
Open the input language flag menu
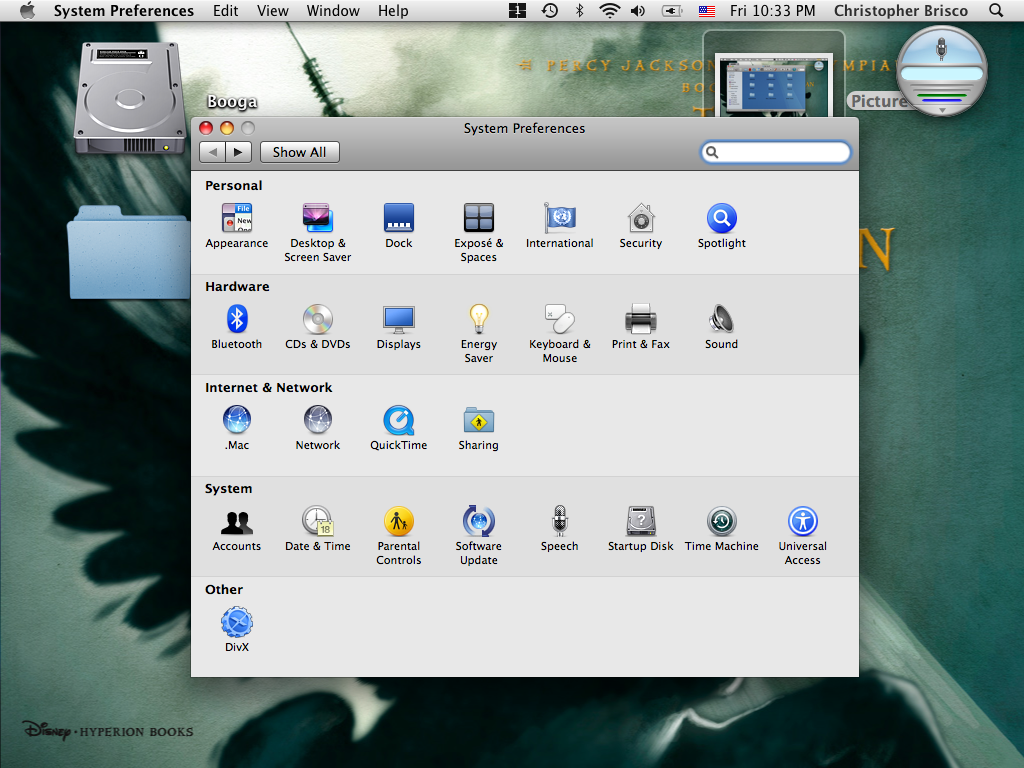(707, 11)
